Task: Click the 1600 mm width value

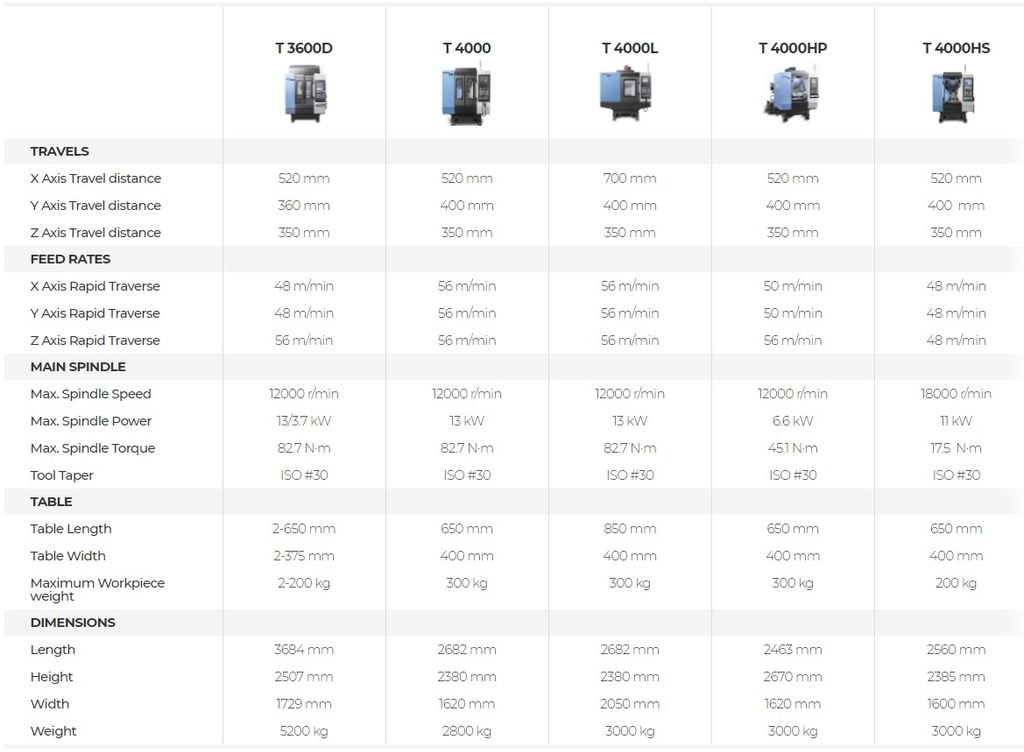Action: (x=956, y=704)
